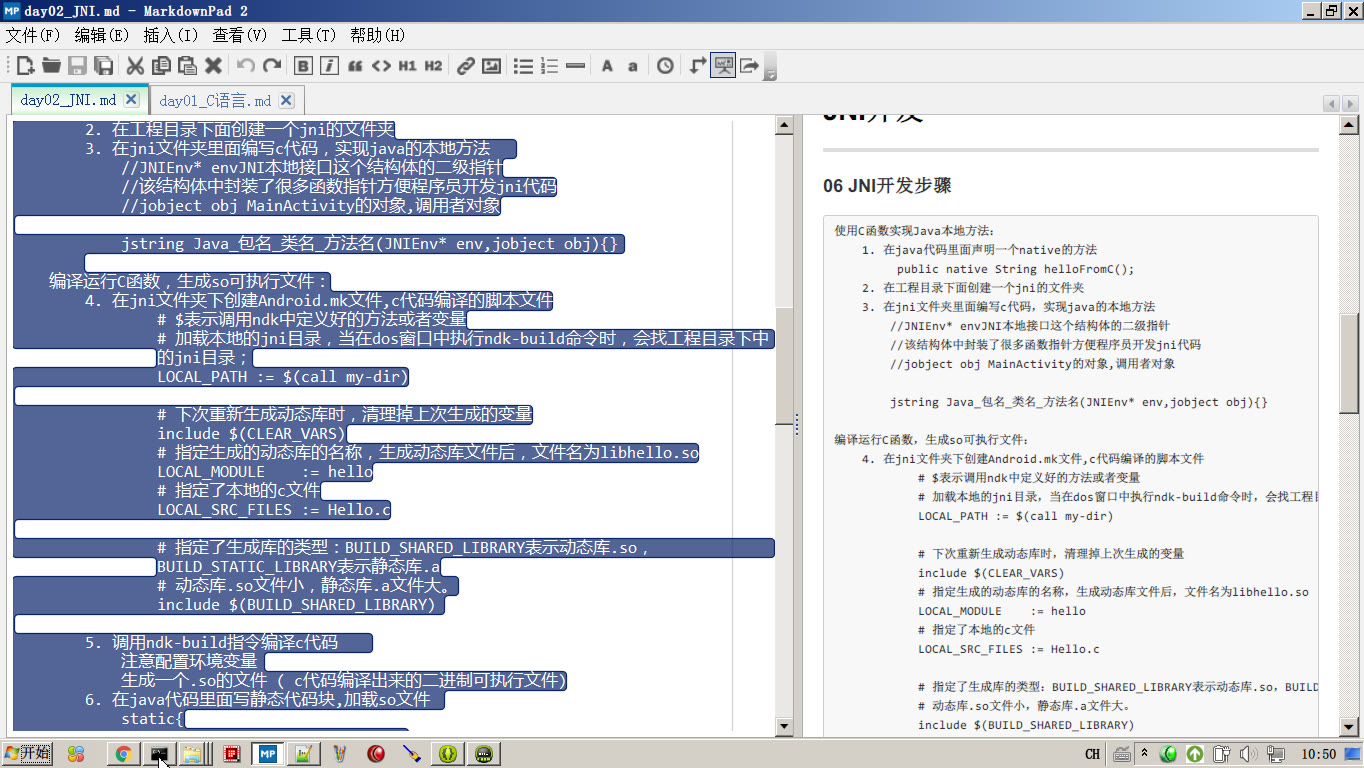Image resolution: width=1364 pixels, height=768 pixels.
Task: Click the CH language indicator in tray
Action: (x=1092, y=754)
